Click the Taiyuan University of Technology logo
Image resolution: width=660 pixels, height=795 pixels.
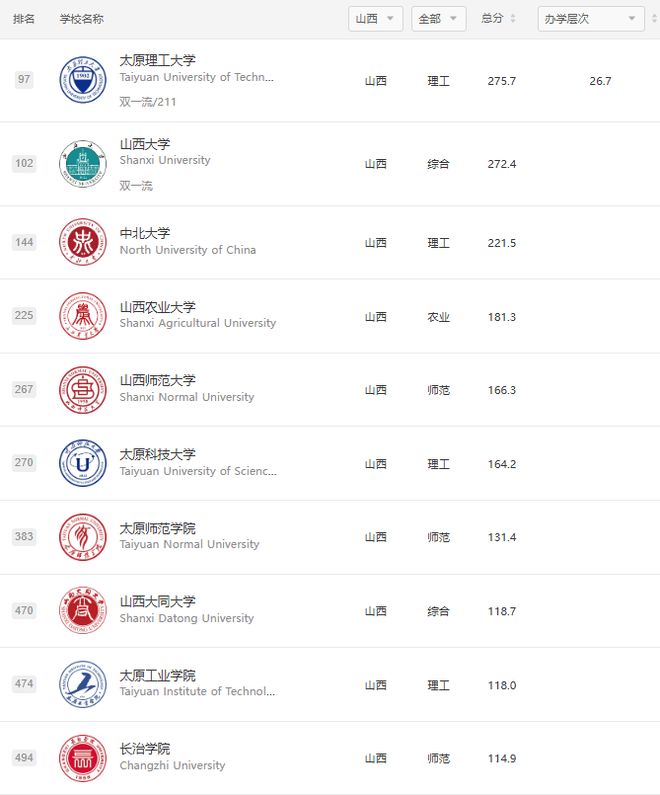pyautogui.click(x=83, y=80)
